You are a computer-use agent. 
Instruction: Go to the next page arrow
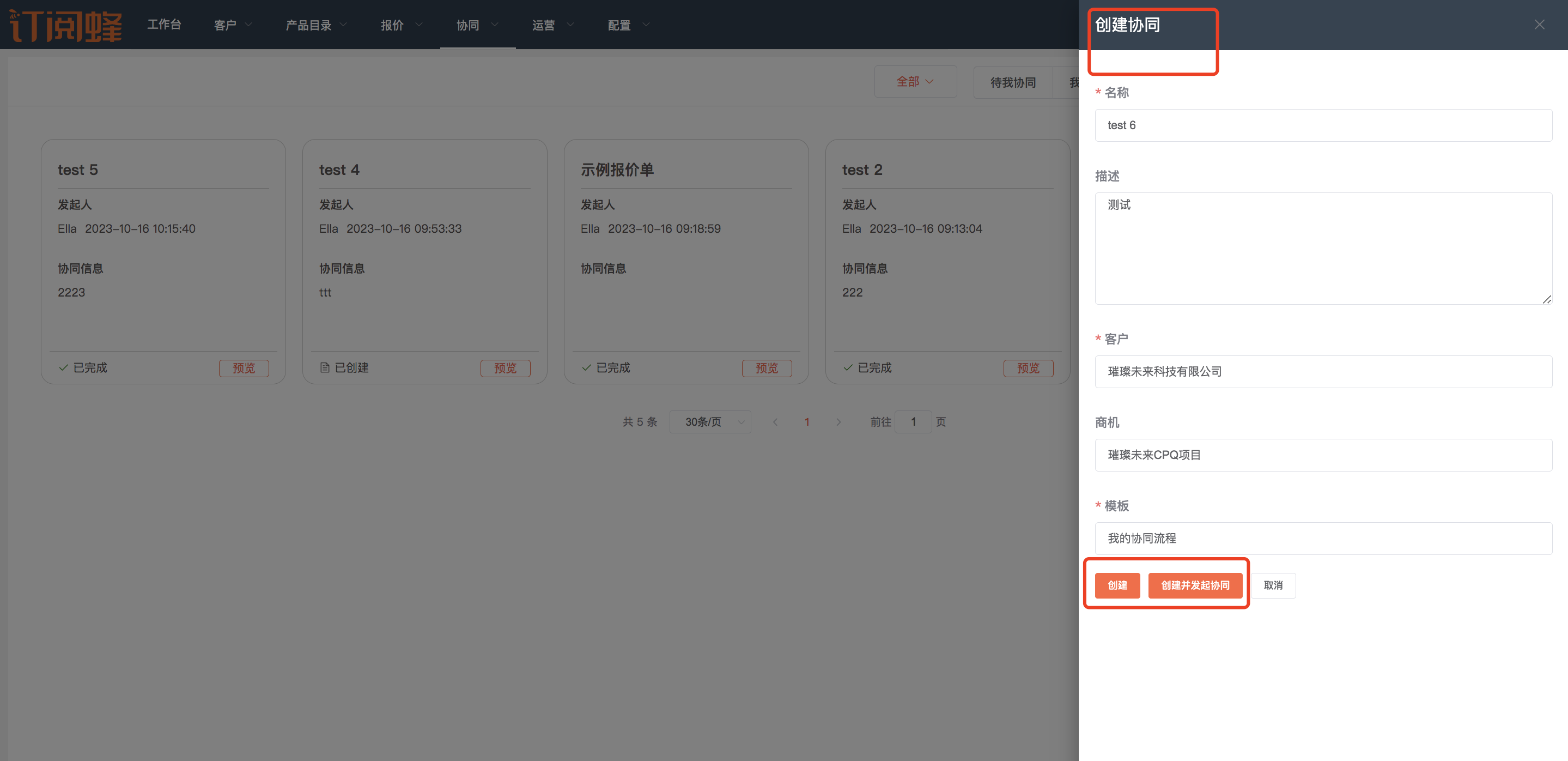[838, 422]
